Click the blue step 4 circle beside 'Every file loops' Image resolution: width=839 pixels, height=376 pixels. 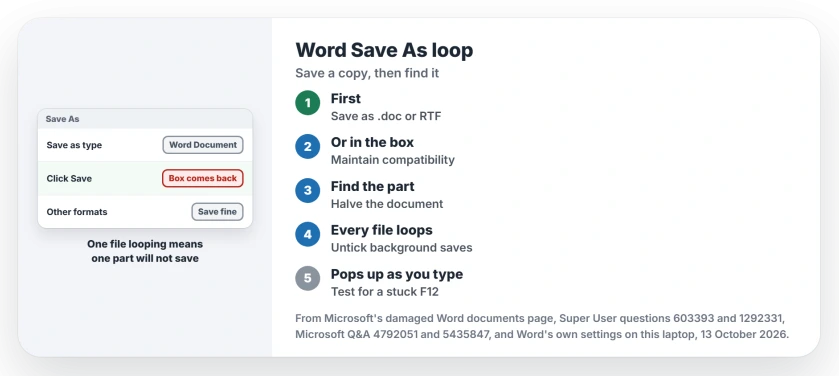tap(308, 234)
